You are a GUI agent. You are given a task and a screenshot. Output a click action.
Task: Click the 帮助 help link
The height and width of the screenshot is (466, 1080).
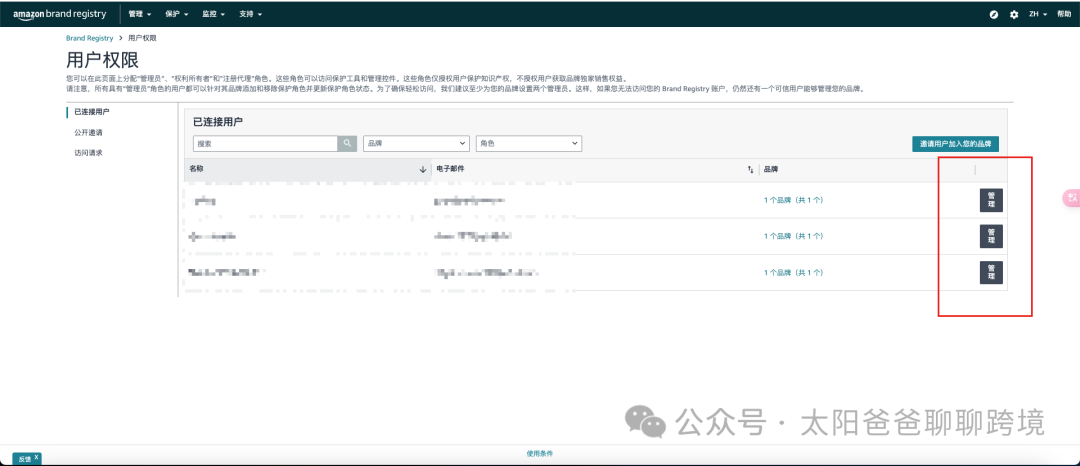pyautogui.click(x=1064, y=14)
